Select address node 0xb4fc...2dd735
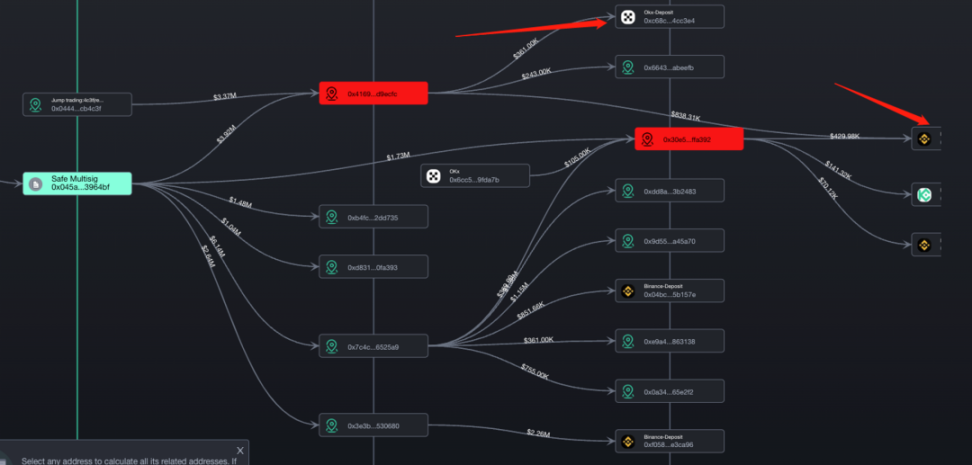Image resolution: width=972 pixels, height=465 pixels. pos(374,217)
